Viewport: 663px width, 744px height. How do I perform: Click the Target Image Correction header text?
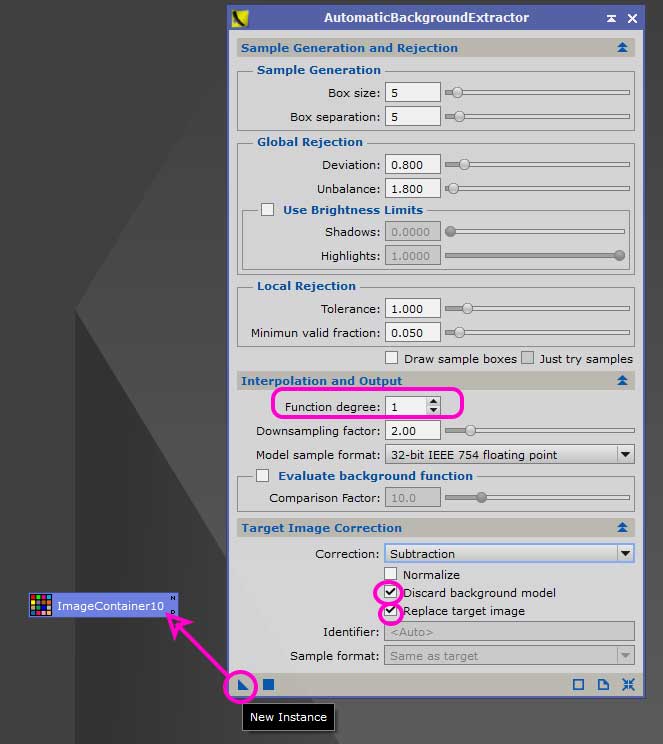(321, 528)
